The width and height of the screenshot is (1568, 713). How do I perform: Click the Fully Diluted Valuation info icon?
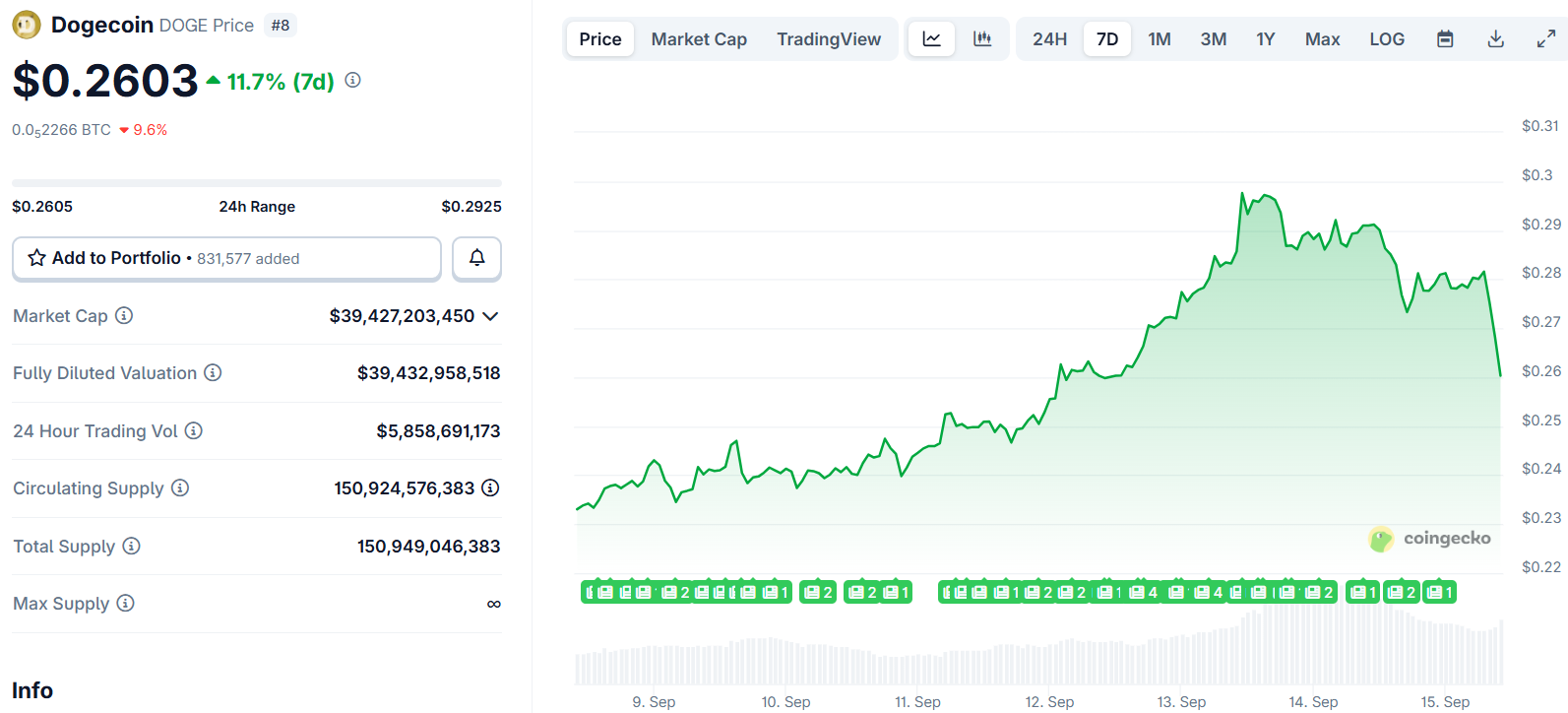point(213,373)
